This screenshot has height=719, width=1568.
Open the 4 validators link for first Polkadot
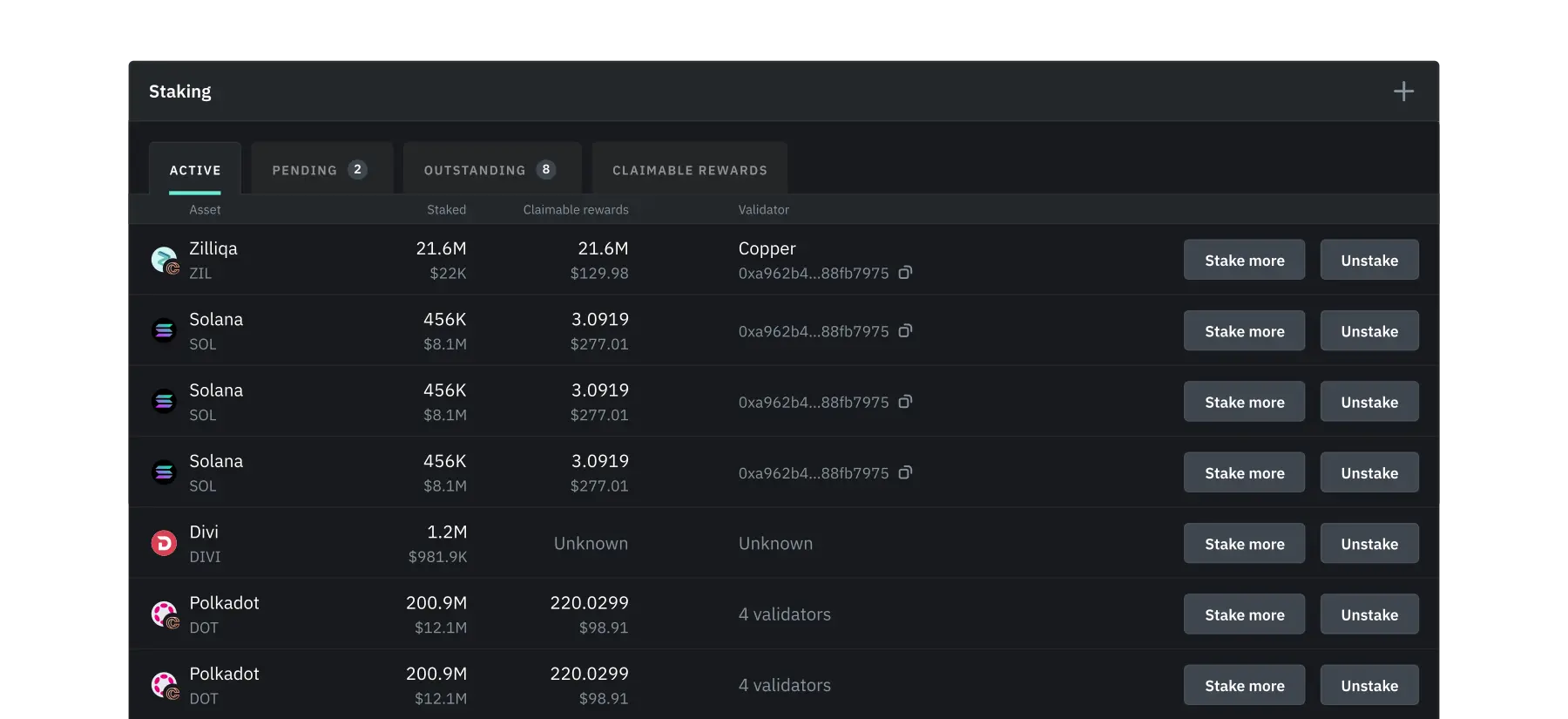[x=784, y=614]
